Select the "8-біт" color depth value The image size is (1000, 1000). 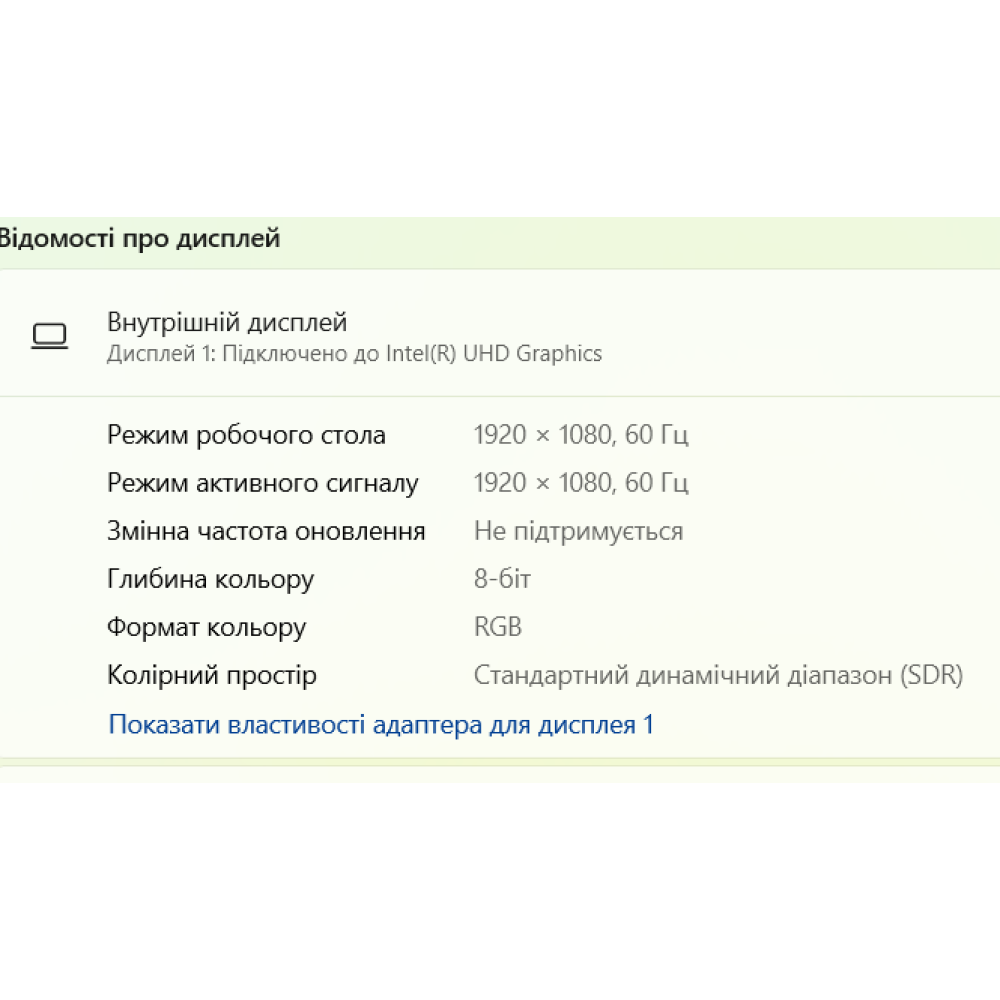tap(502, 579)
